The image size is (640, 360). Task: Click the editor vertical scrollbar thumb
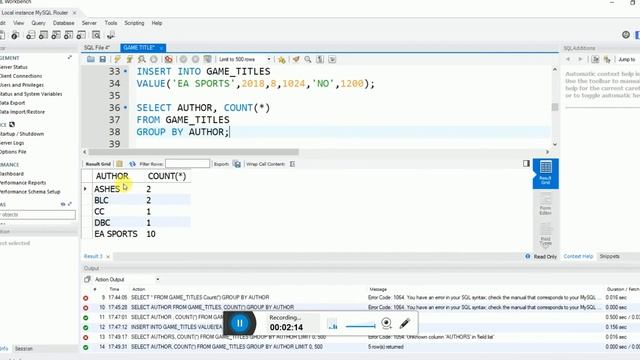click(554, 107)
